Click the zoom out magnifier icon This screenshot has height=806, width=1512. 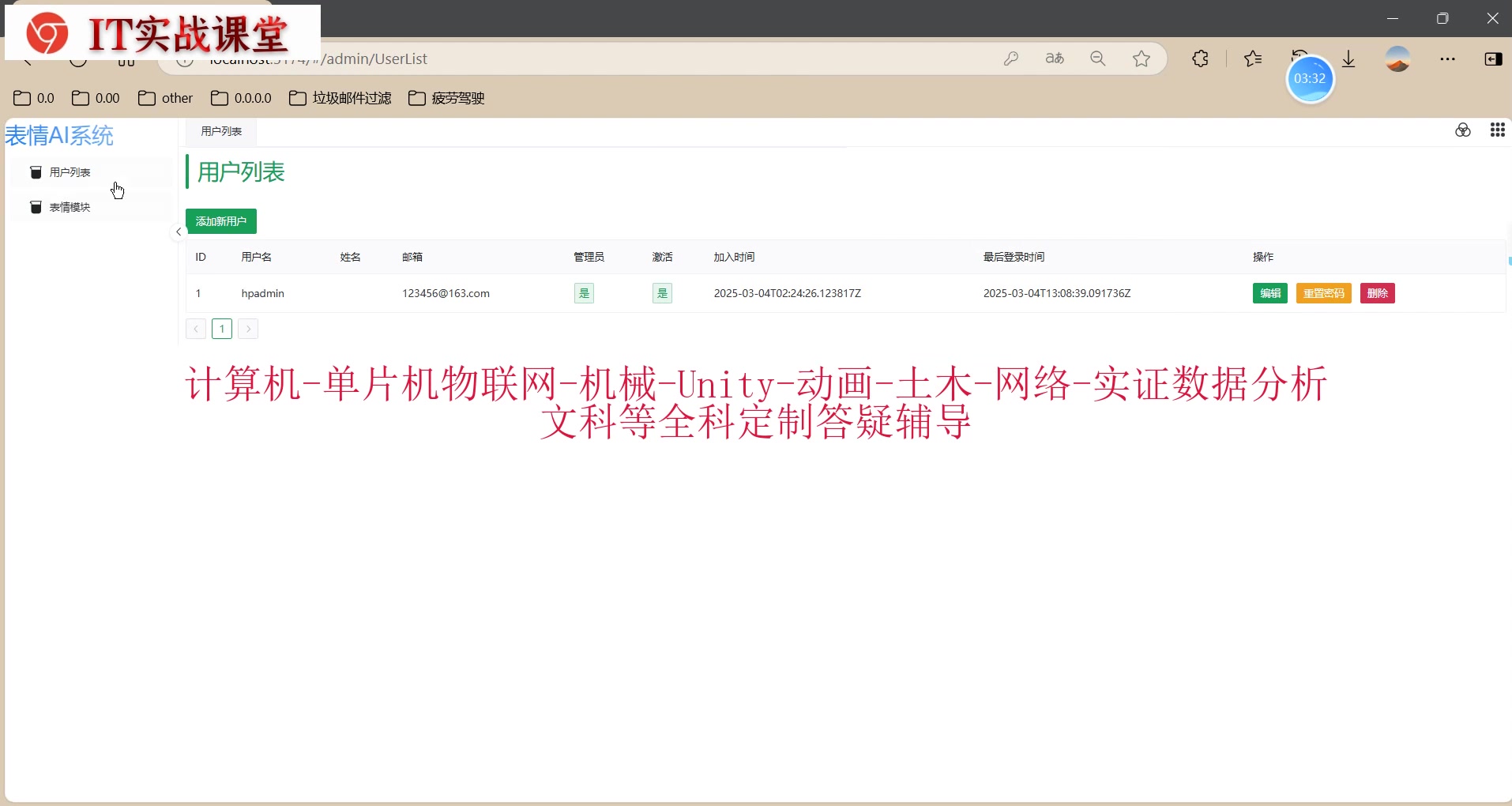pos(1098,58)
